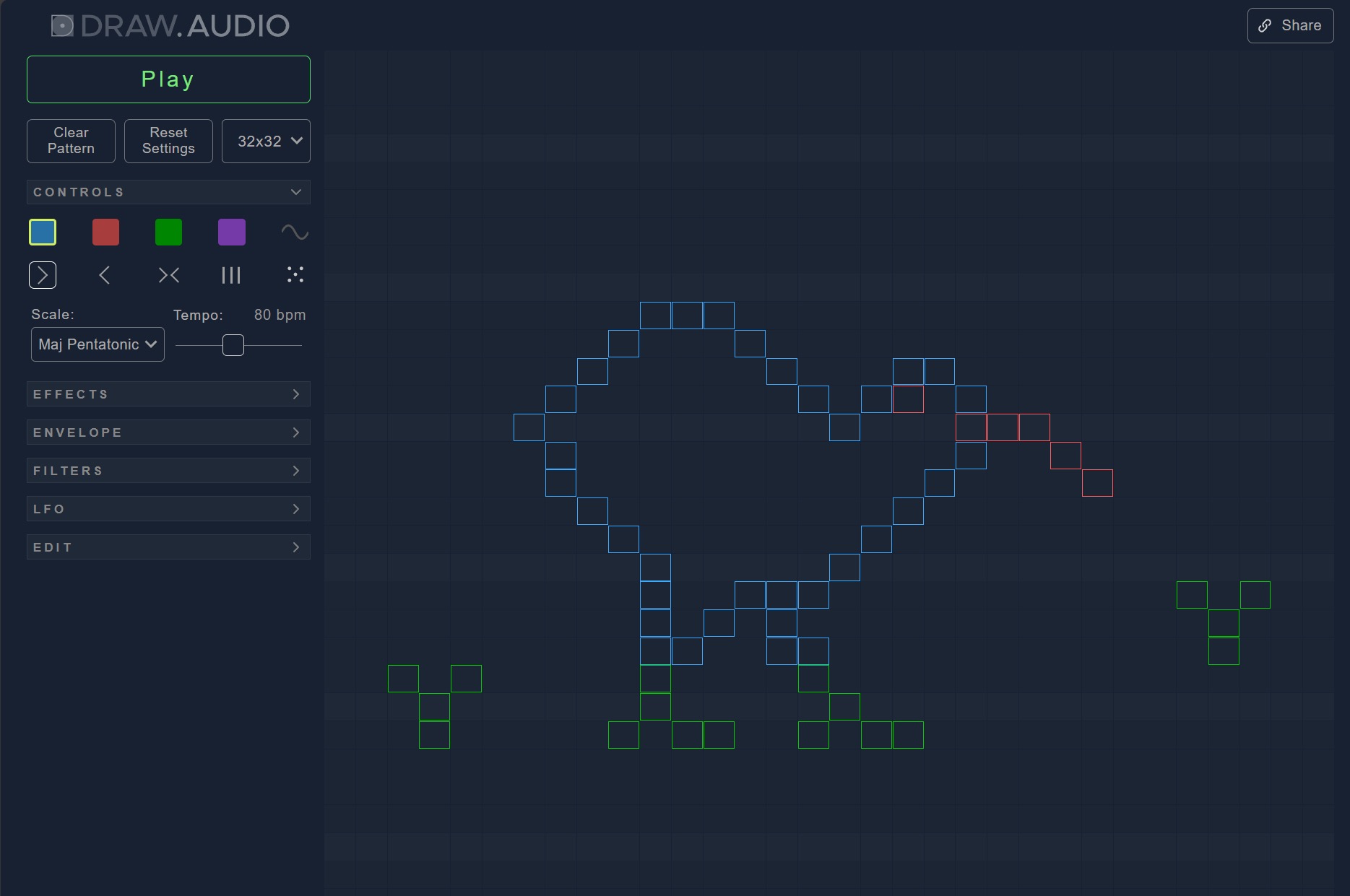Viewport: 1350px width, 896px height.
Task: Click the Clear Pattern button
Action: pyautogui.click(x=71, y=141)
